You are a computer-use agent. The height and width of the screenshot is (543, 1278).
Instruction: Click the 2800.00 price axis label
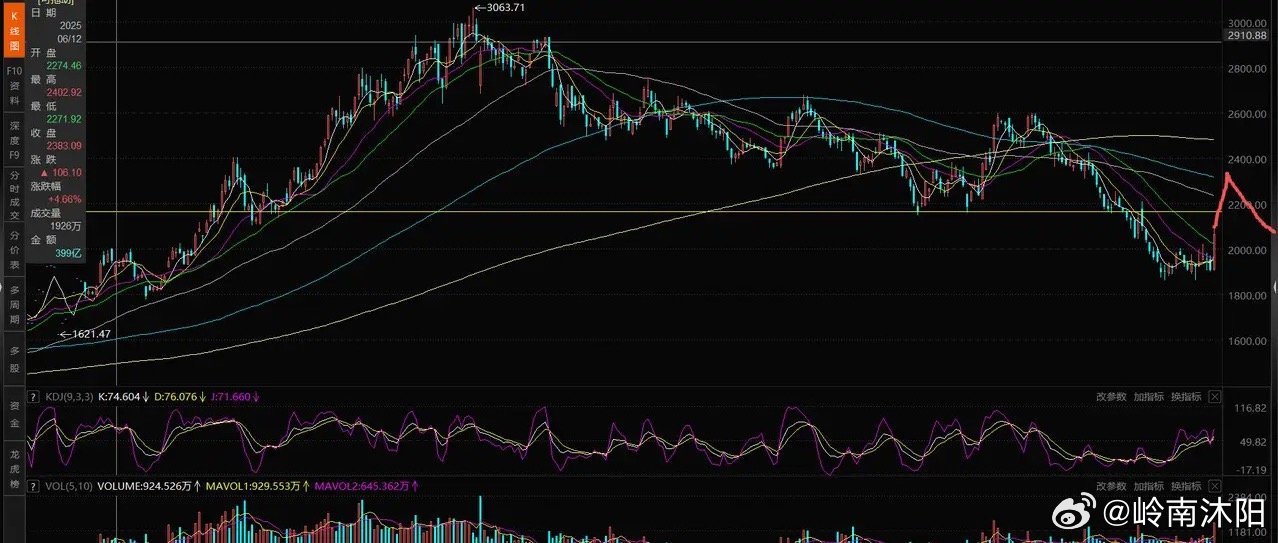(x=1246, y=69)
